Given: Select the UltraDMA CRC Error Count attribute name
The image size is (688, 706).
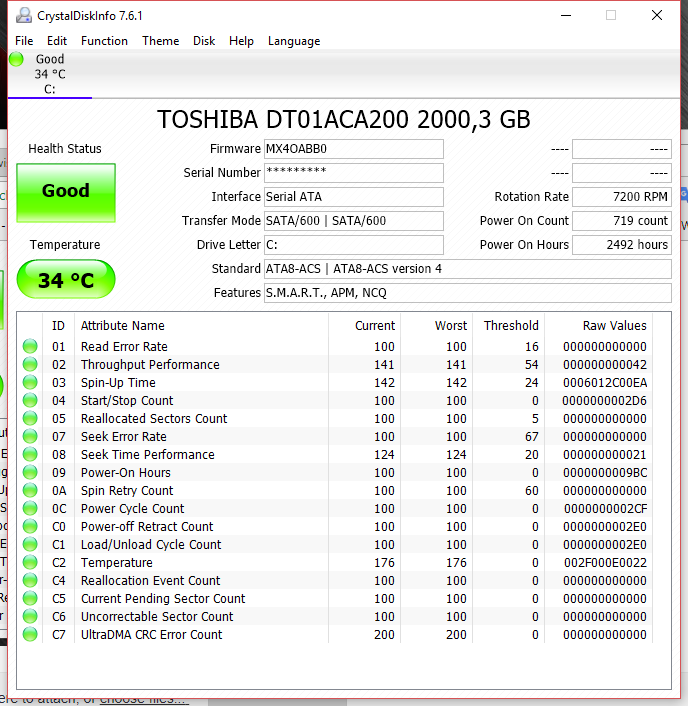Looking at the screenshot, I should (x=152, y=635).
